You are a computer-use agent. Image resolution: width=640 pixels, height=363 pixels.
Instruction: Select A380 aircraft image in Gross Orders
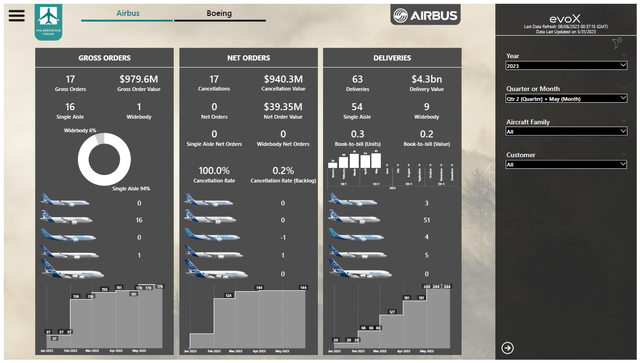[73, 269]
